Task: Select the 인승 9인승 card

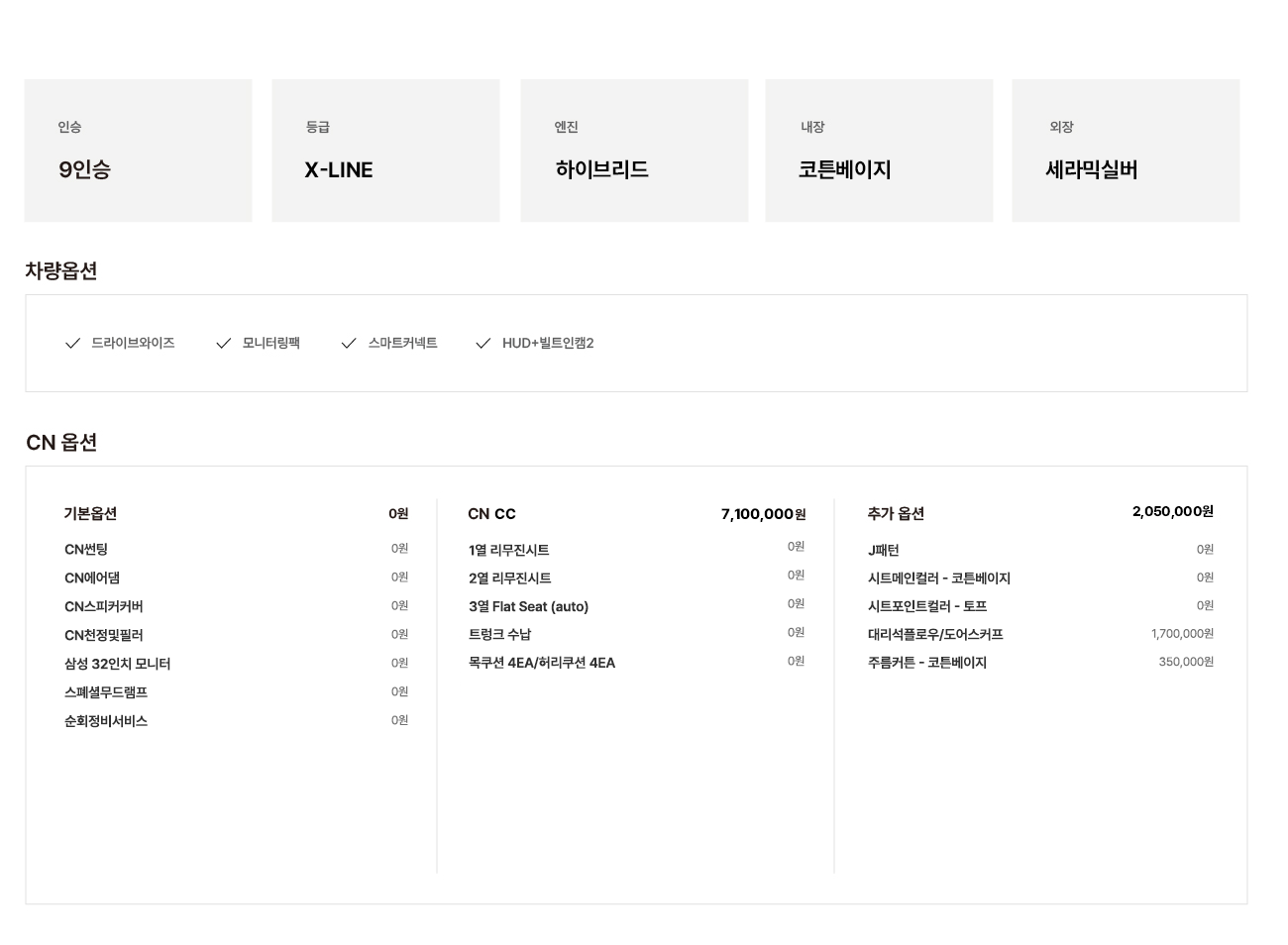Action: (x=139, y=151)
